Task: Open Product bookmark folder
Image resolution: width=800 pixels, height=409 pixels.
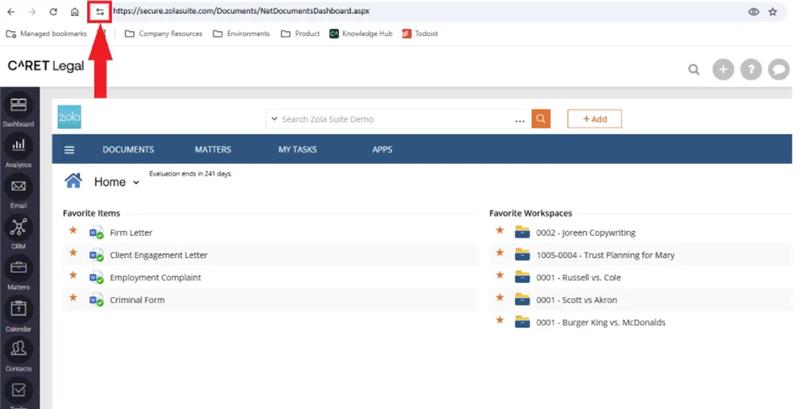Action: click(x=301, y=34)
